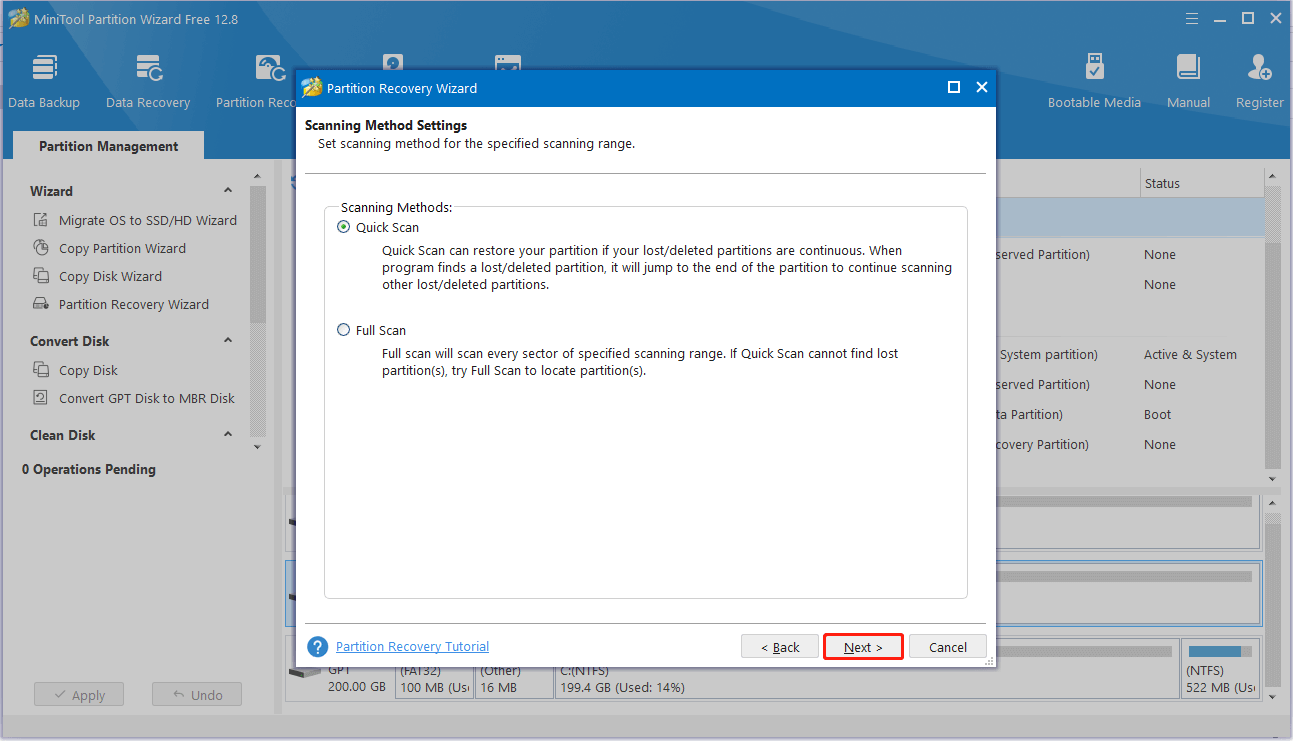This screenshot has height=741, width=1293.
Task: Click the help question mark icon
Action: click(x=317, y=647)
